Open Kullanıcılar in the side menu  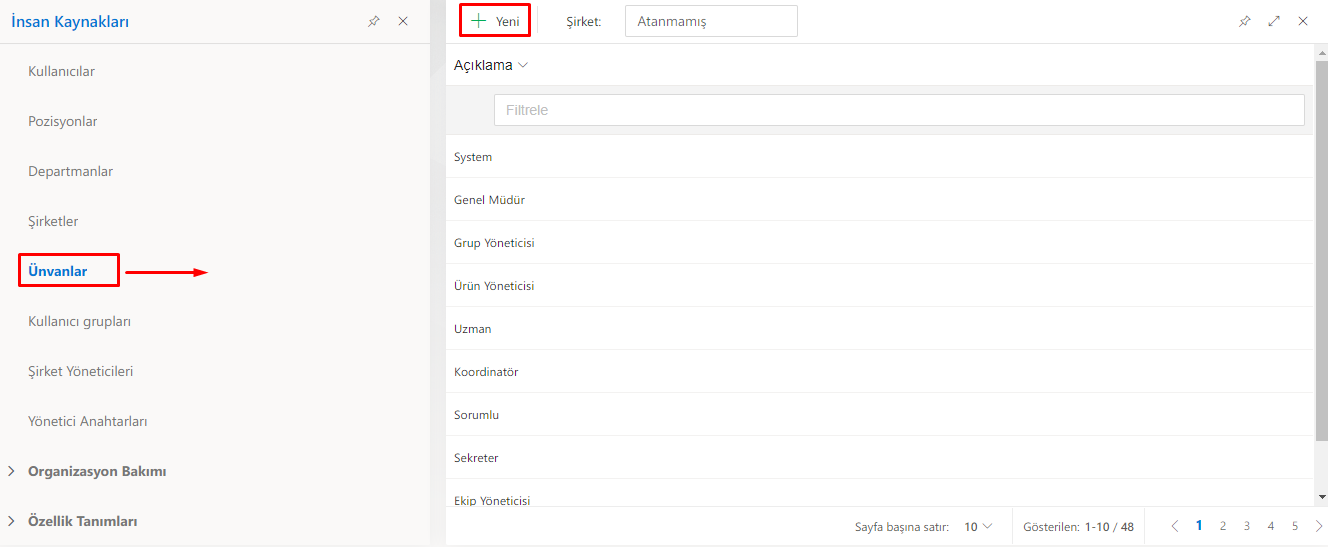62,71
